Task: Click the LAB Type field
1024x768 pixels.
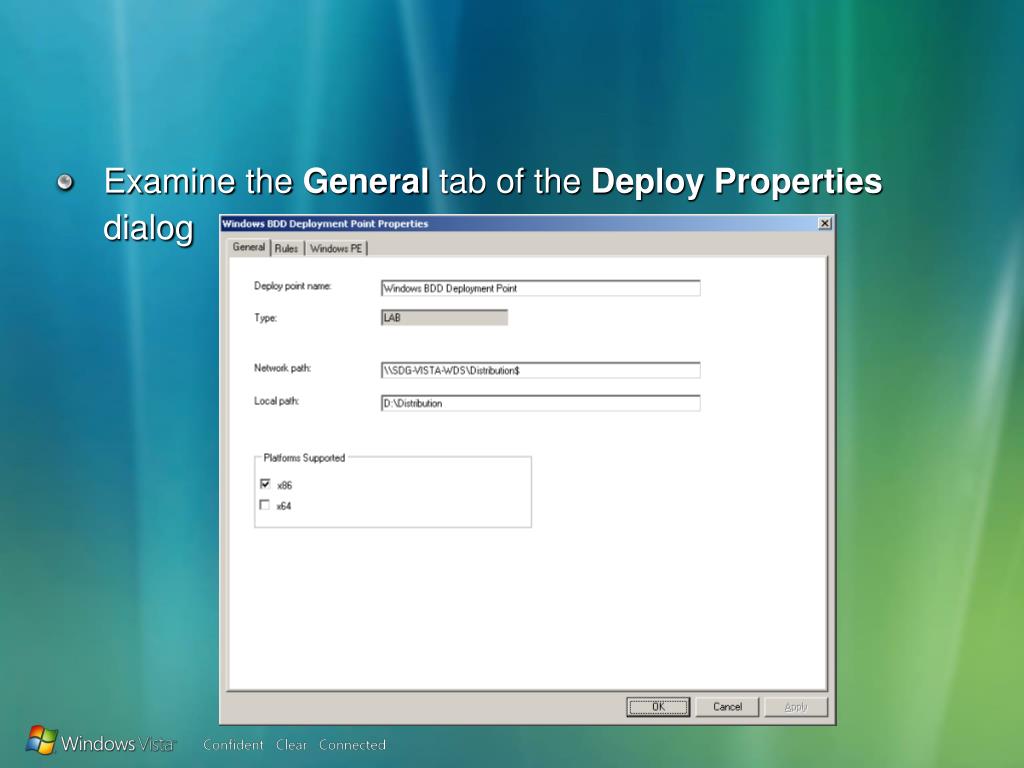Action: (x=444, y=317)
